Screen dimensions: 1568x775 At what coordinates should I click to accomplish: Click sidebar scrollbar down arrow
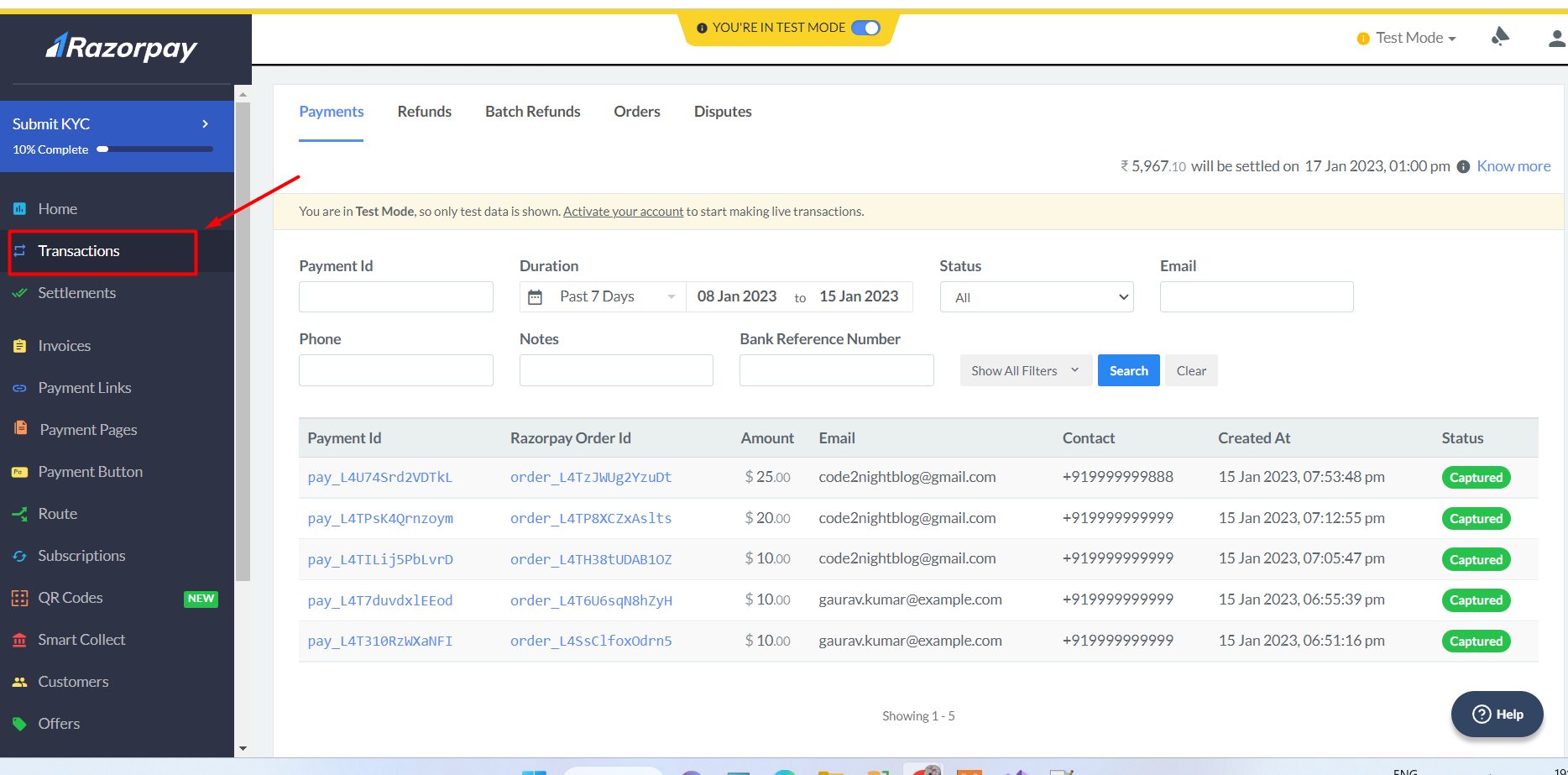243,748
